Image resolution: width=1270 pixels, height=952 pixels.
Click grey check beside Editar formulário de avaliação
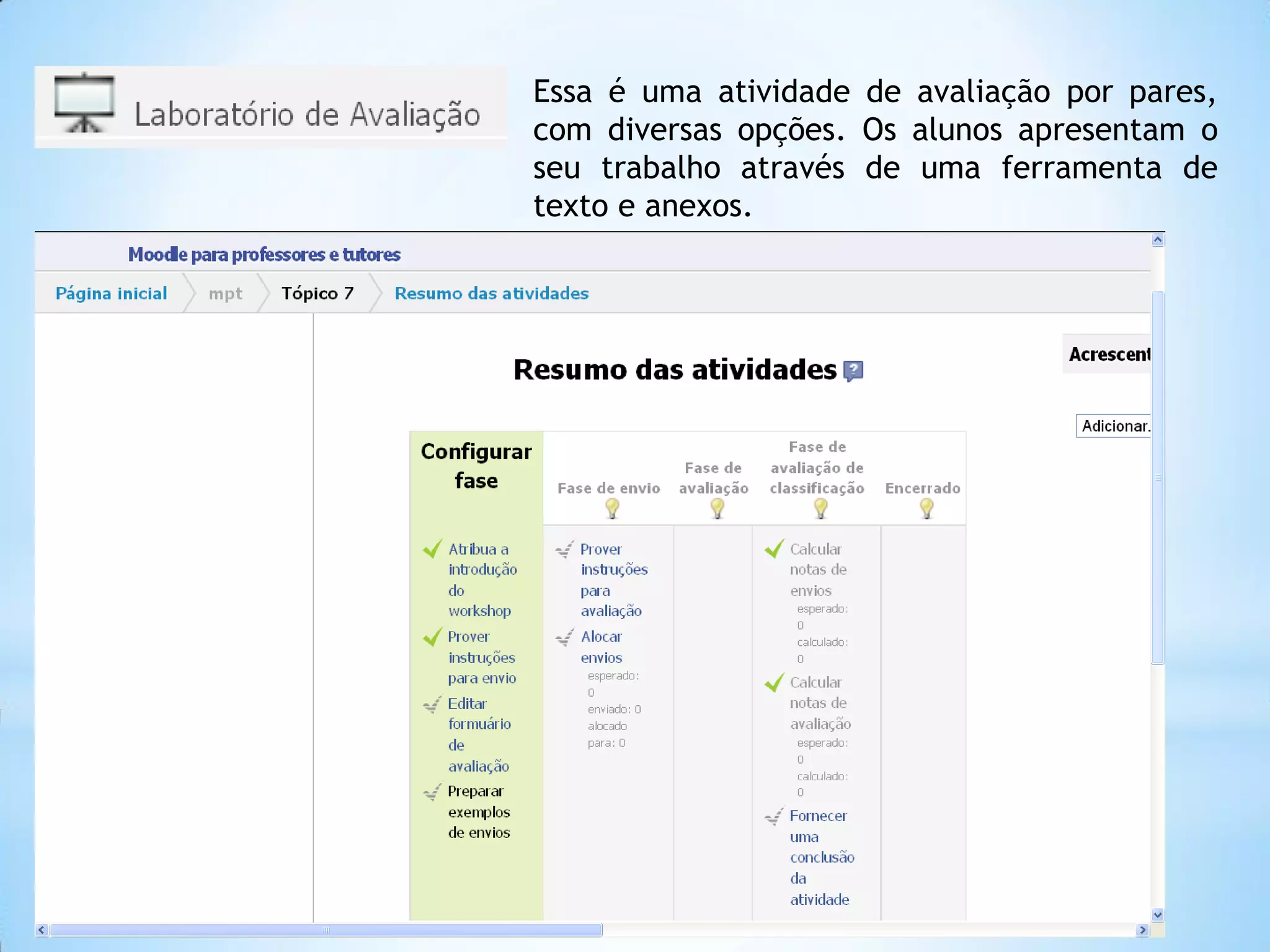pyautogui.click(x=432, y=704)
